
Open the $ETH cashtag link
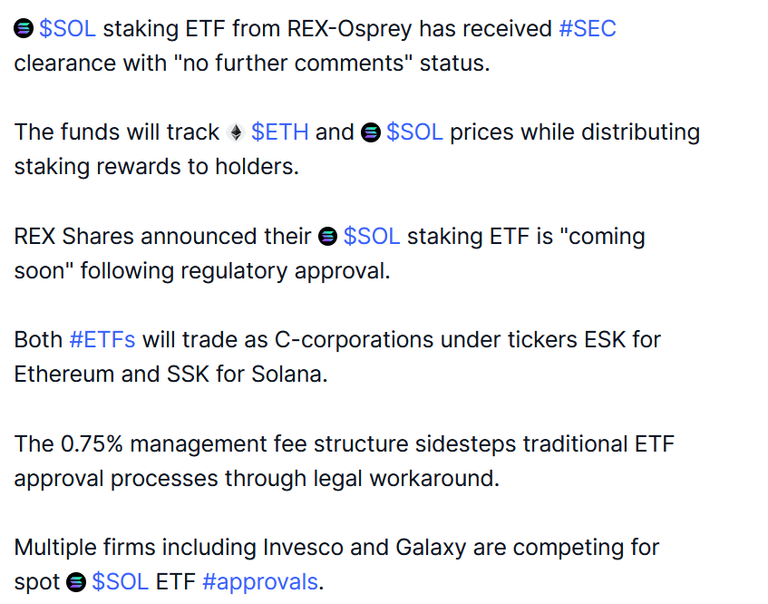(280, 132)
